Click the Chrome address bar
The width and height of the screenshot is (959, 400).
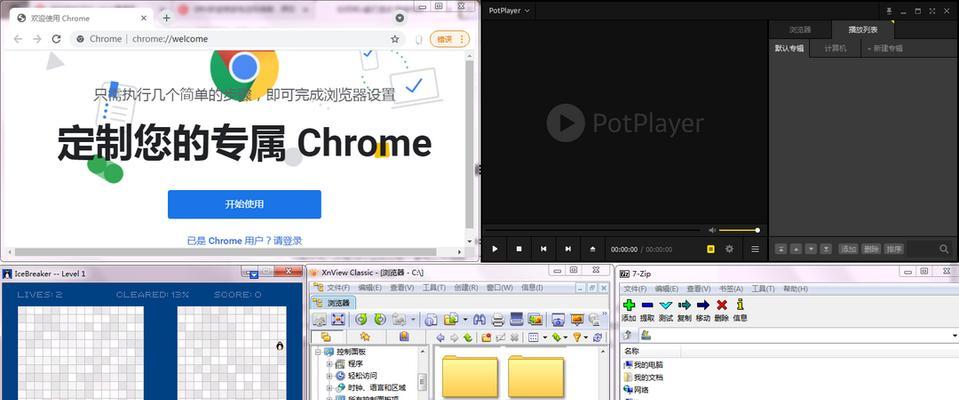click(x=239, y=39)
